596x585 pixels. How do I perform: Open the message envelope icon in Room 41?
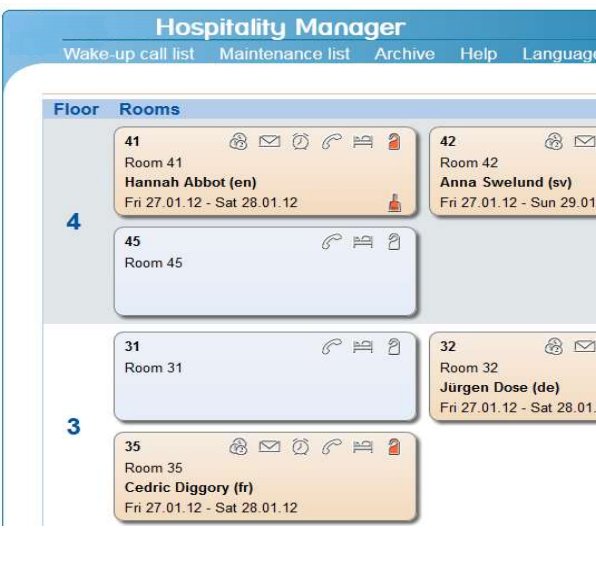(x=269, y=141)
